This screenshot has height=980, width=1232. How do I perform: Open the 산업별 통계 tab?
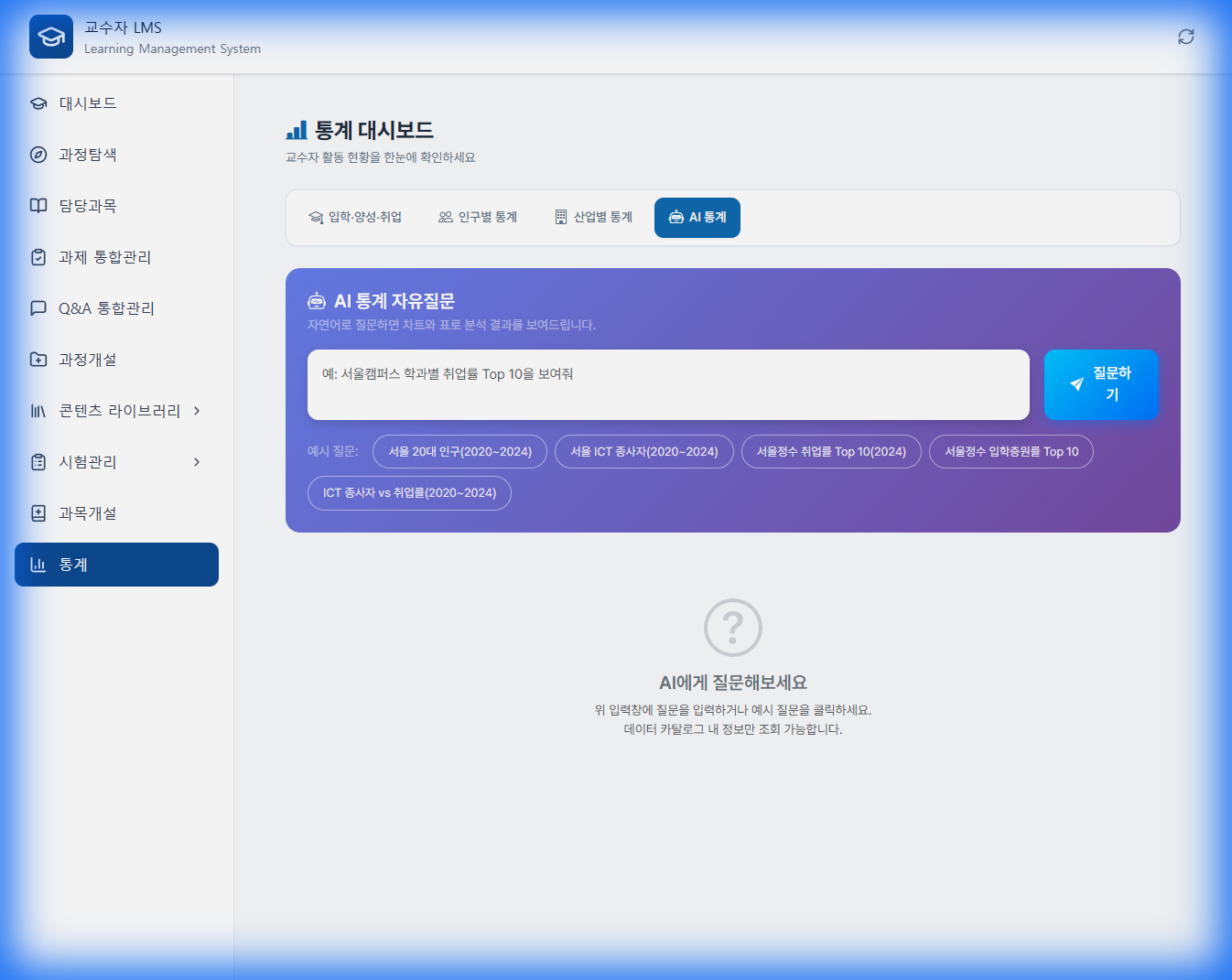594,218
